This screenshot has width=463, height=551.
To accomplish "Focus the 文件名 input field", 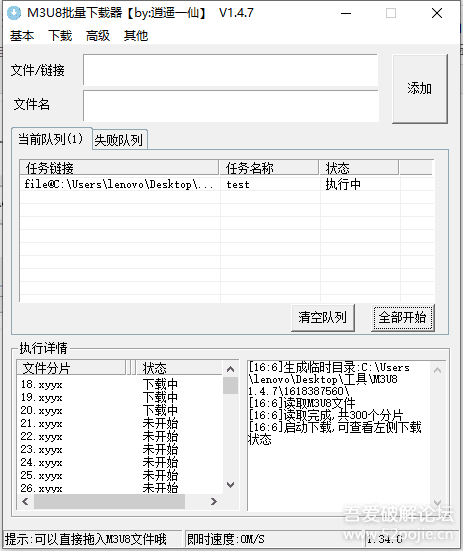I will (x=230, y=105).
